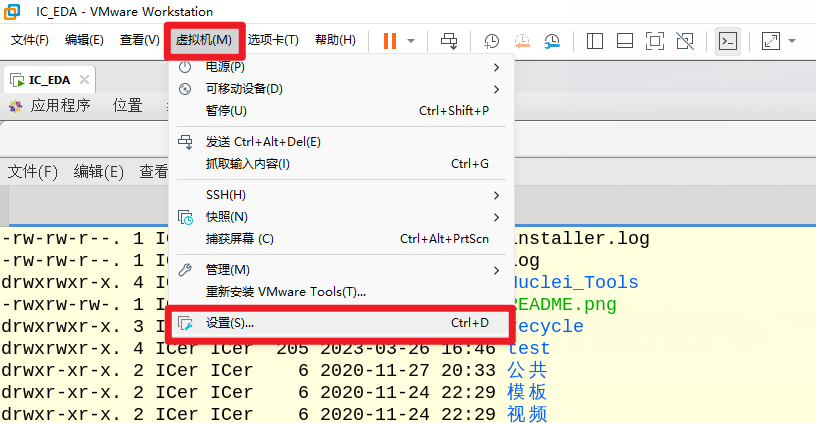Screen dimensions: 816x423
Task: Open the guest terminal 编辑(E) menu
Action: [x=99, y=171]
